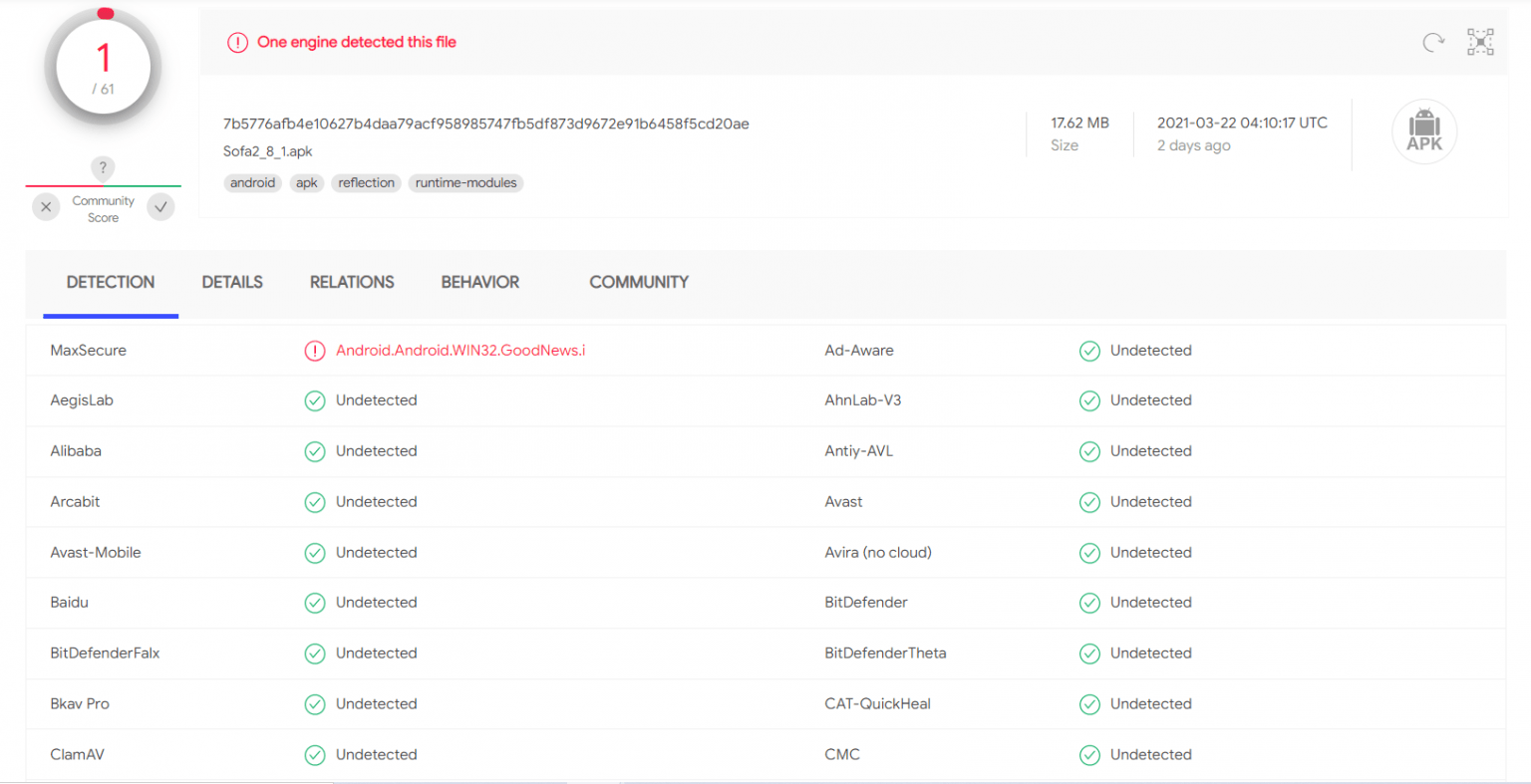Click the DETECTION tab
The width and height of the screenshot is (1531, 784).
point(111,282)
